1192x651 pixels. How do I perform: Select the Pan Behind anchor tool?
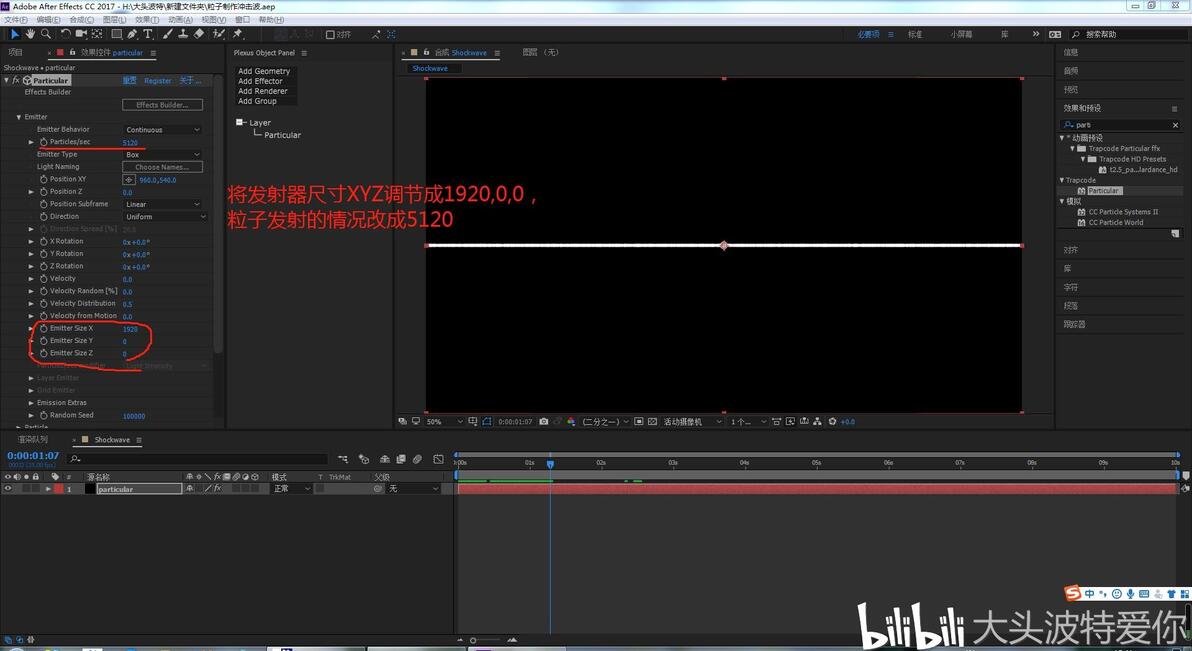[97, 34]
